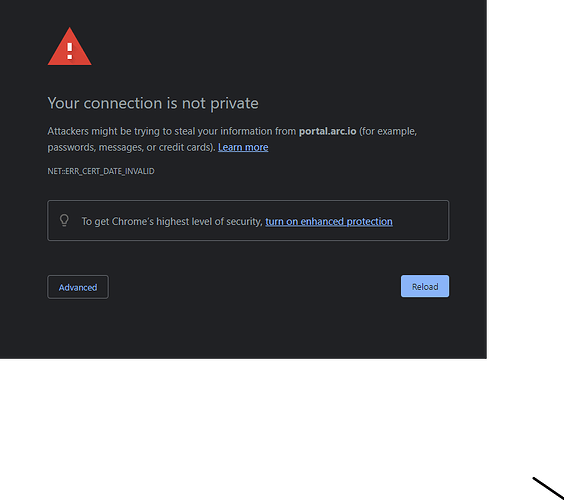Click the Your connection is not private heading
The width and height of the screenshot is (564, 500).
(x=153, y=104)
